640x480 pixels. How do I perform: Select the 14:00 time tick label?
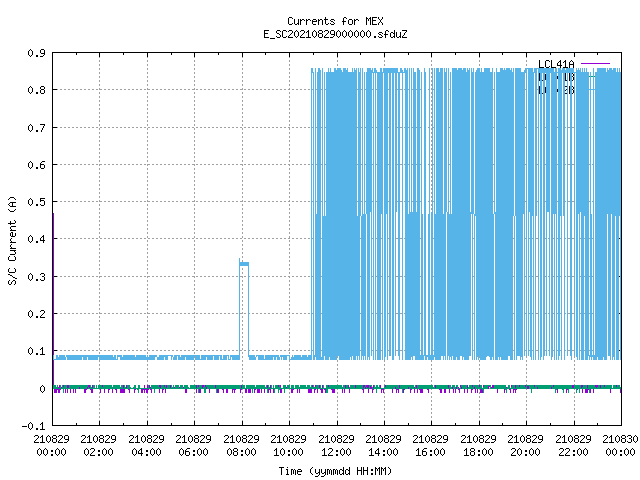click(x=383, y=452)
